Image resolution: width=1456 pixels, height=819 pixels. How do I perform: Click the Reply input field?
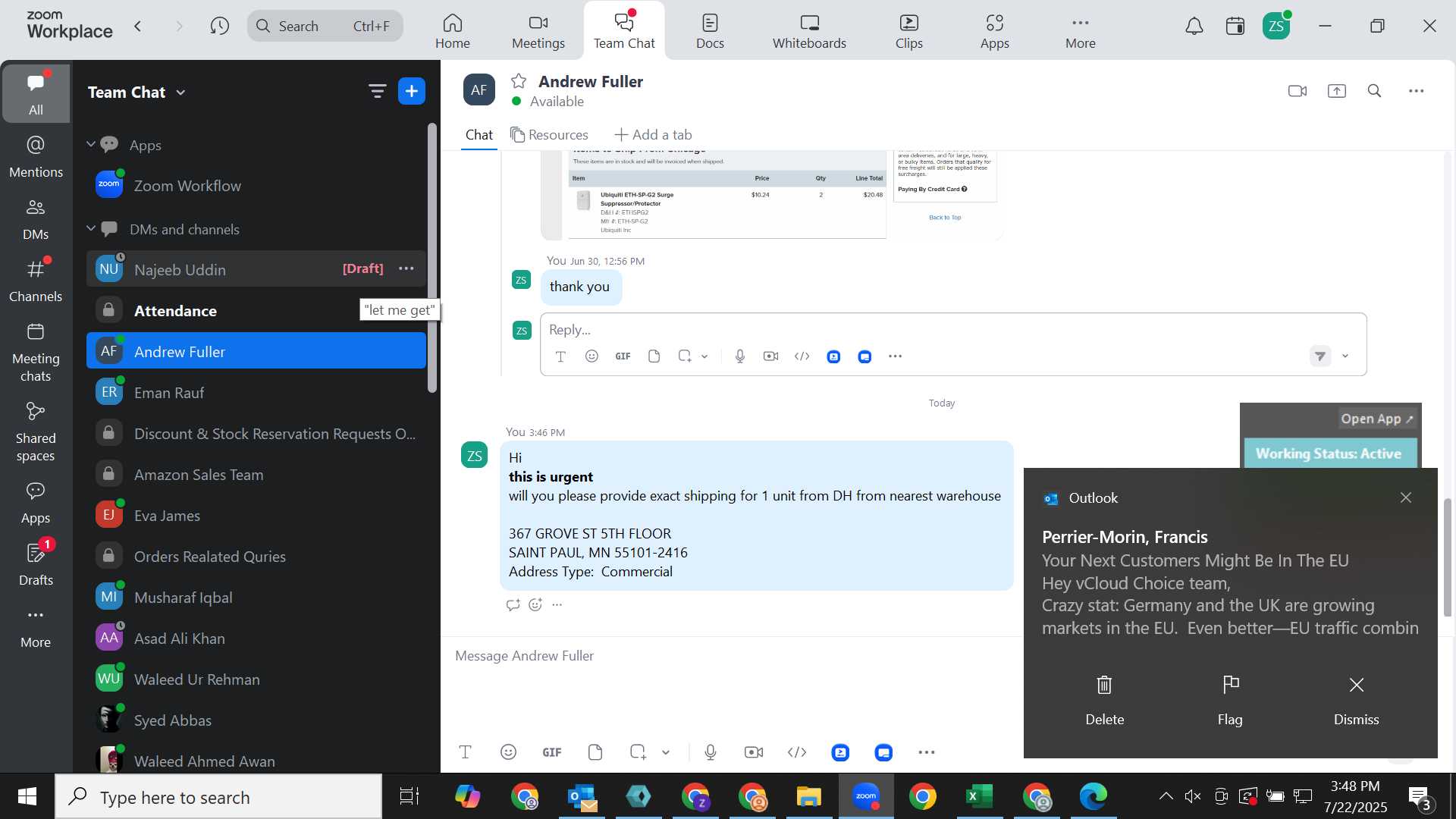(952, 330)
